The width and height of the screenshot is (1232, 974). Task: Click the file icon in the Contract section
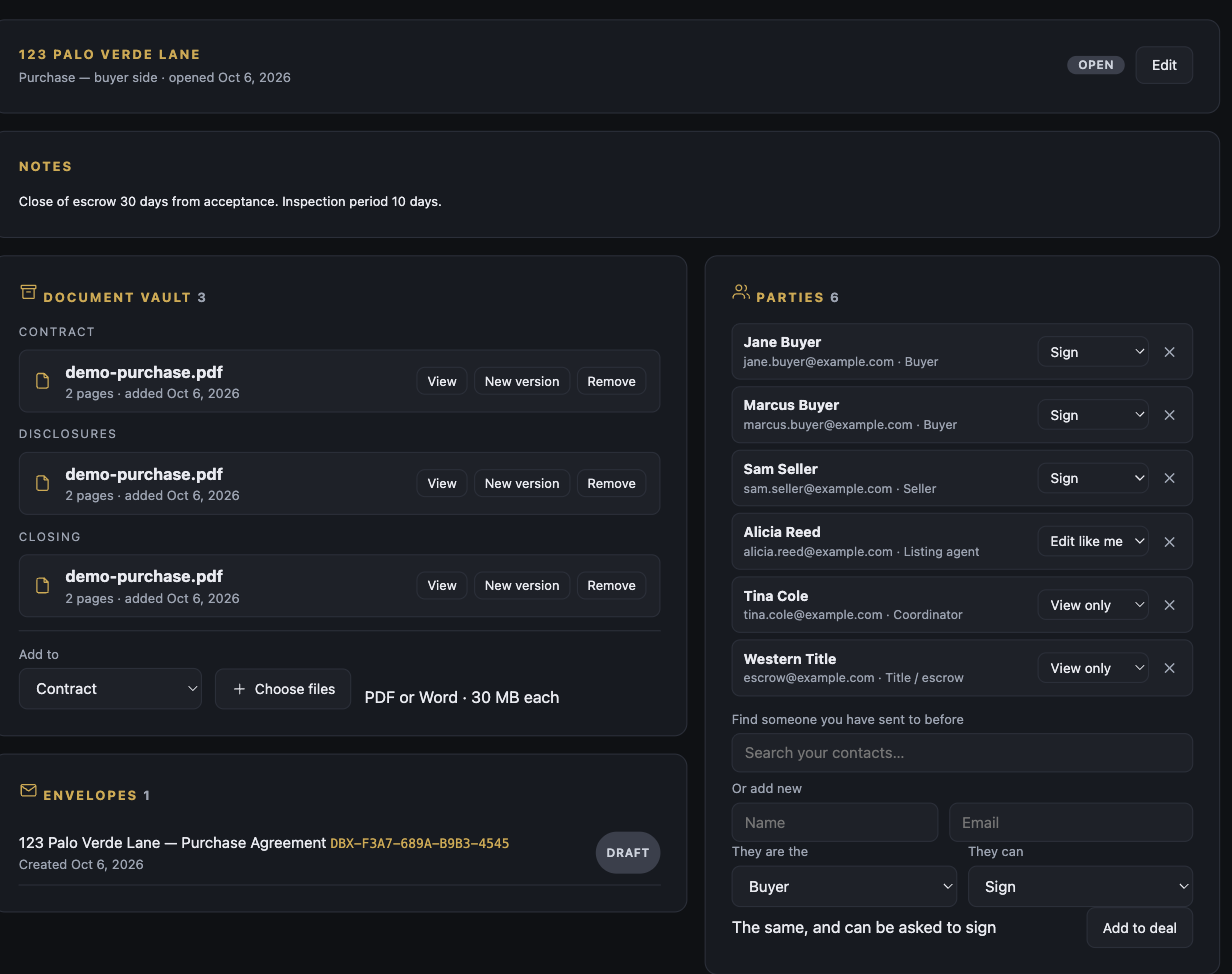42,381
